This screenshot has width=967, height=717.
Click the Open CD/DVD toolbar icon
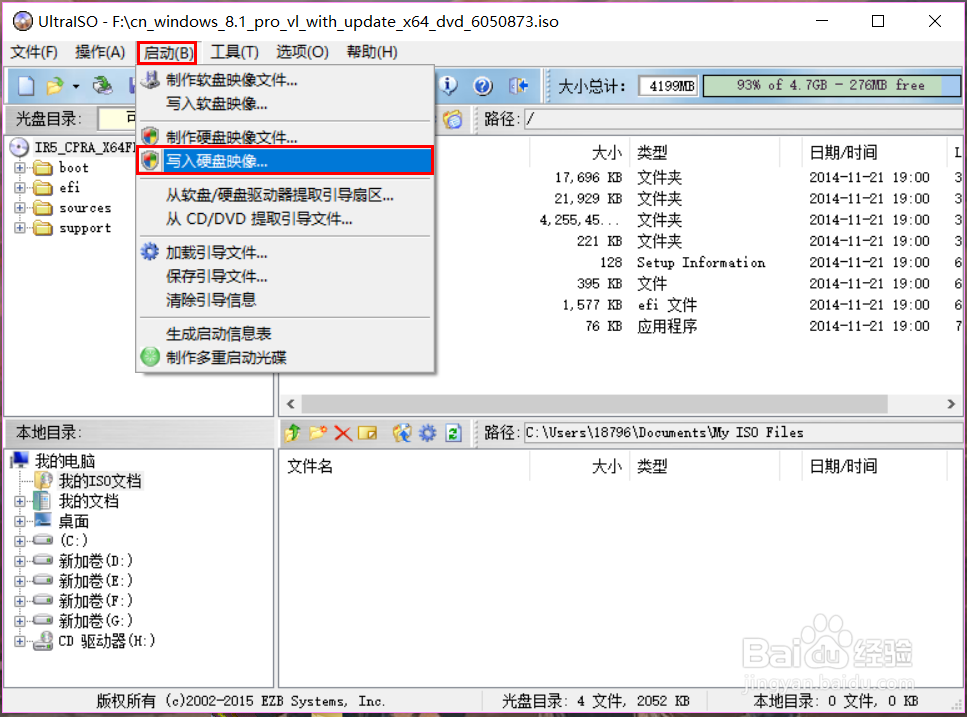click(102, 86)
